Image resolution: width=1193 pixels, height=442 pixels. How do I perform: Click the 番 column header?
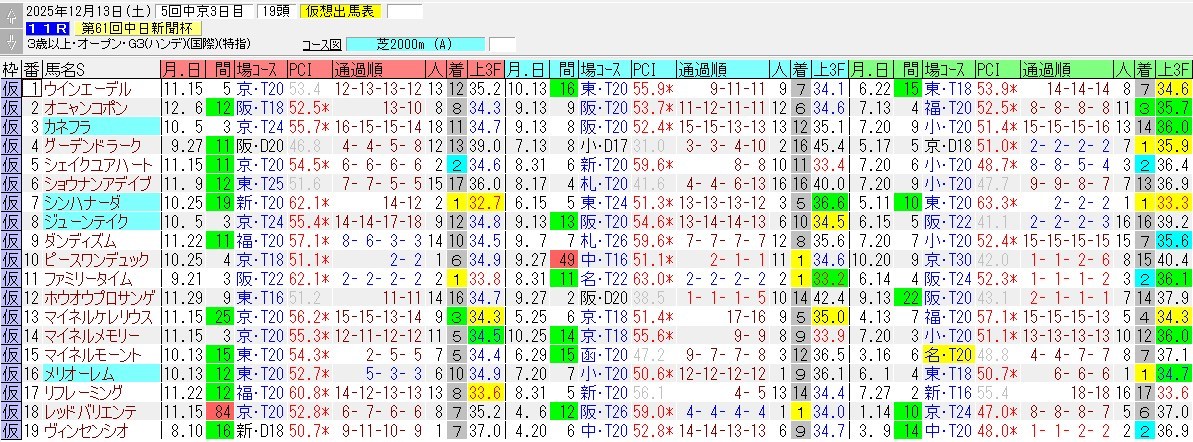pyautogui.click(x=30, y=69)
